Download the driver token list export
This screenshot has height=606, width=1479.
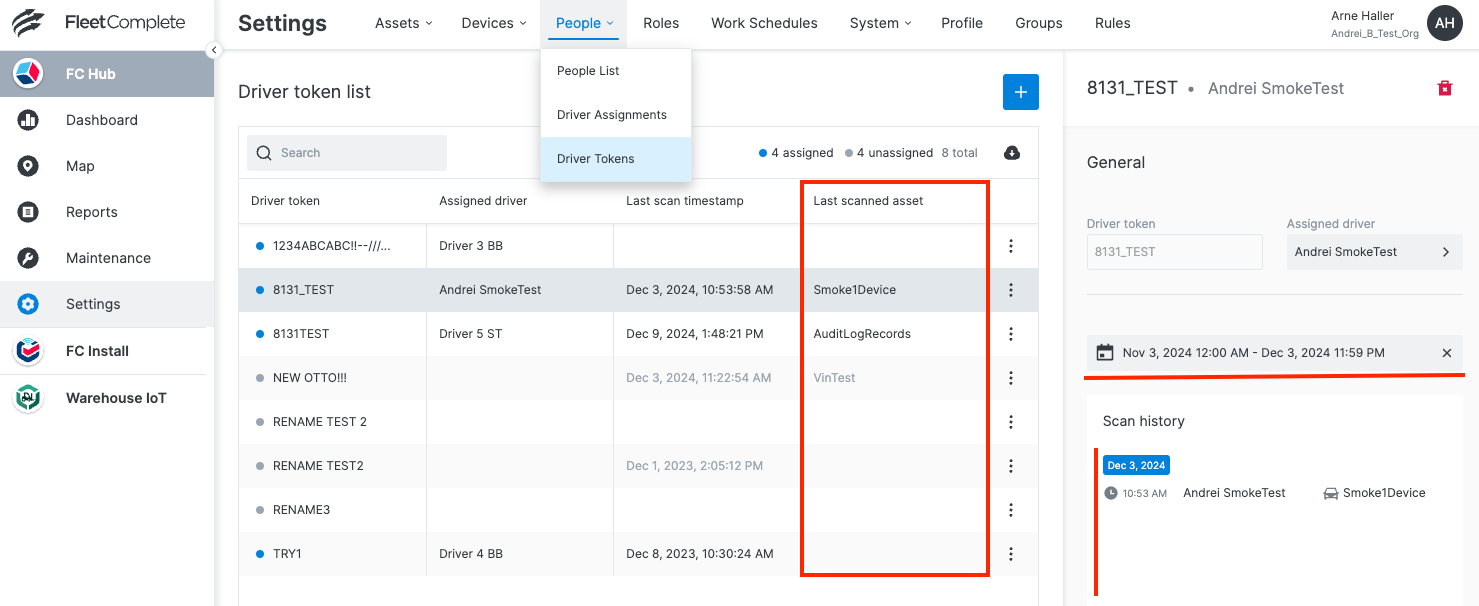click(1012, 152)
